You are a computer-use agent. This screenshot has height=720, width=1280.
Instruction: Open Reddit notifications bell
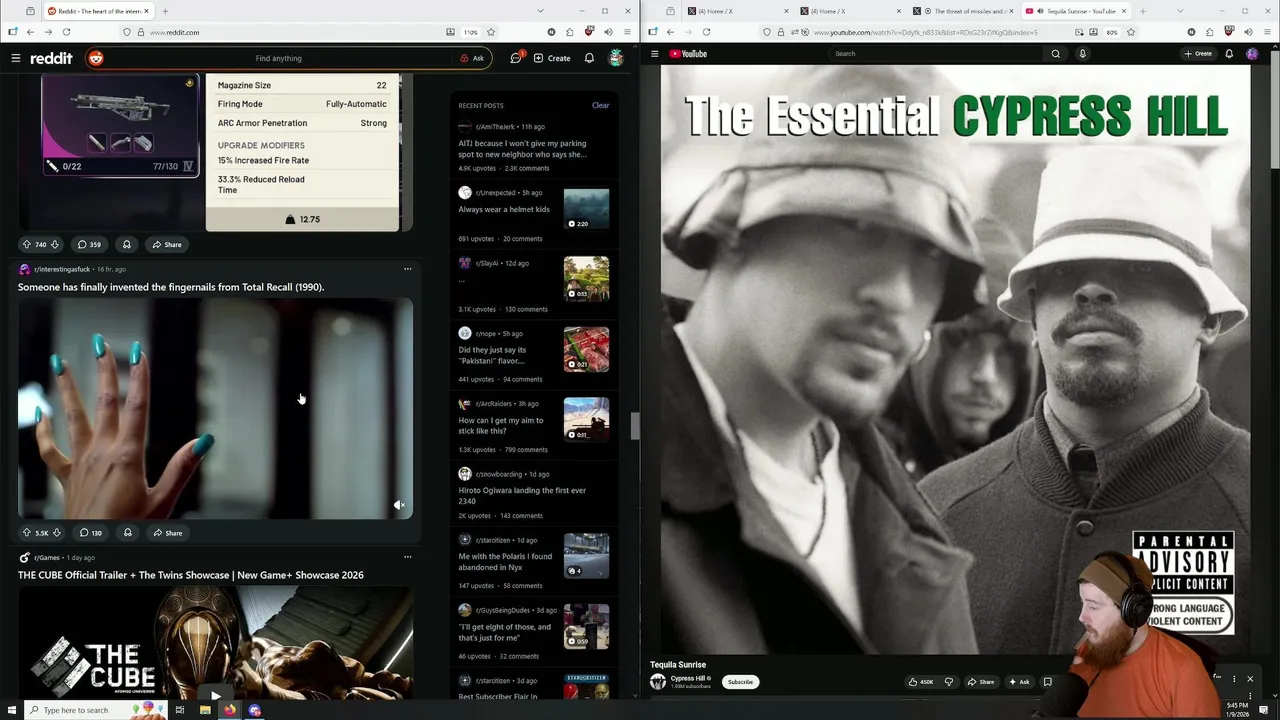(x=589, y=58)
